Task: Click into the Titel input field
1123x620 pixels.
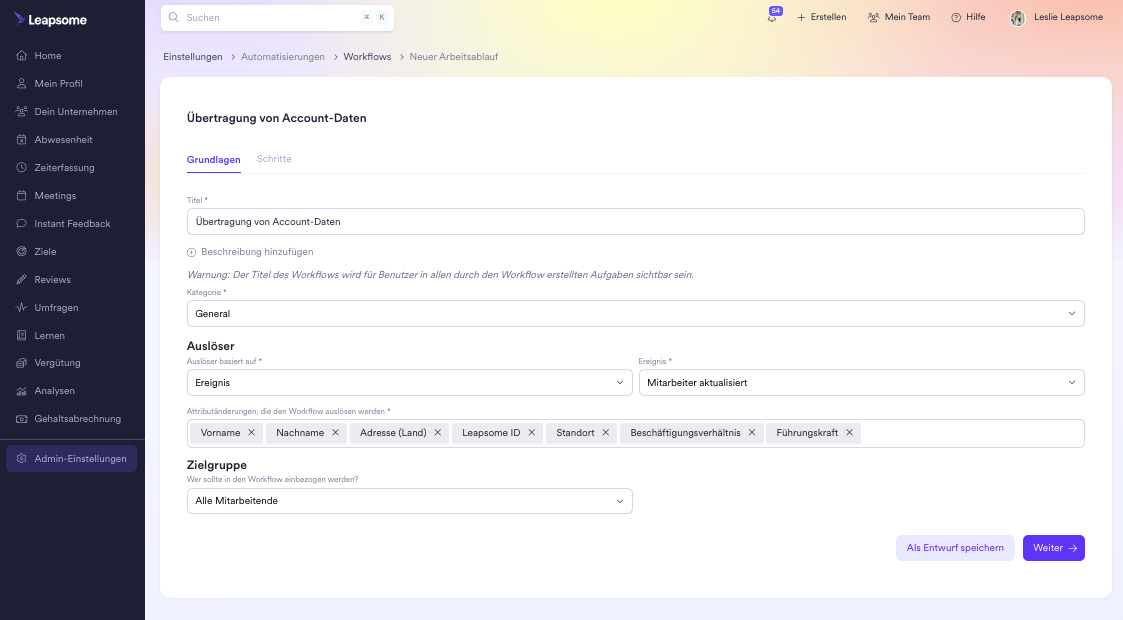Action: point(635,221)
